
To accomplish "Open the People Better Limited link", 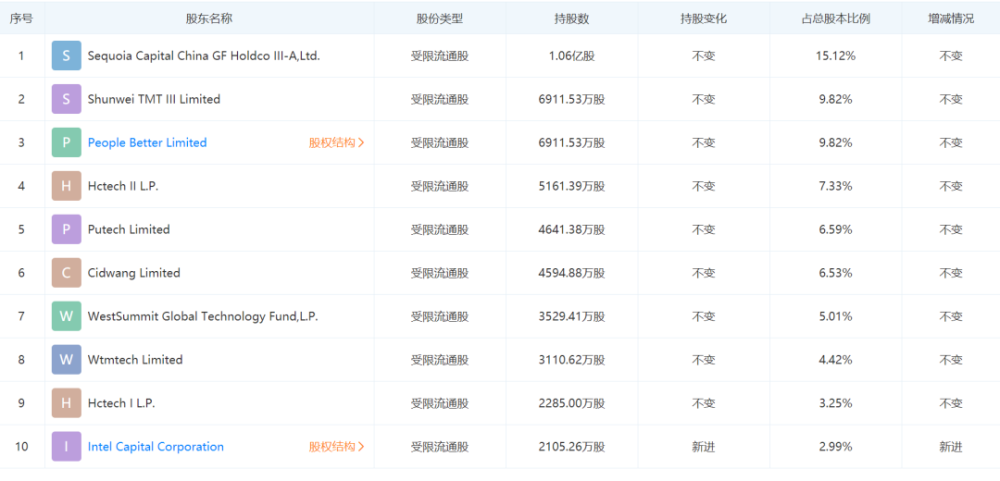I will (147, 142).
